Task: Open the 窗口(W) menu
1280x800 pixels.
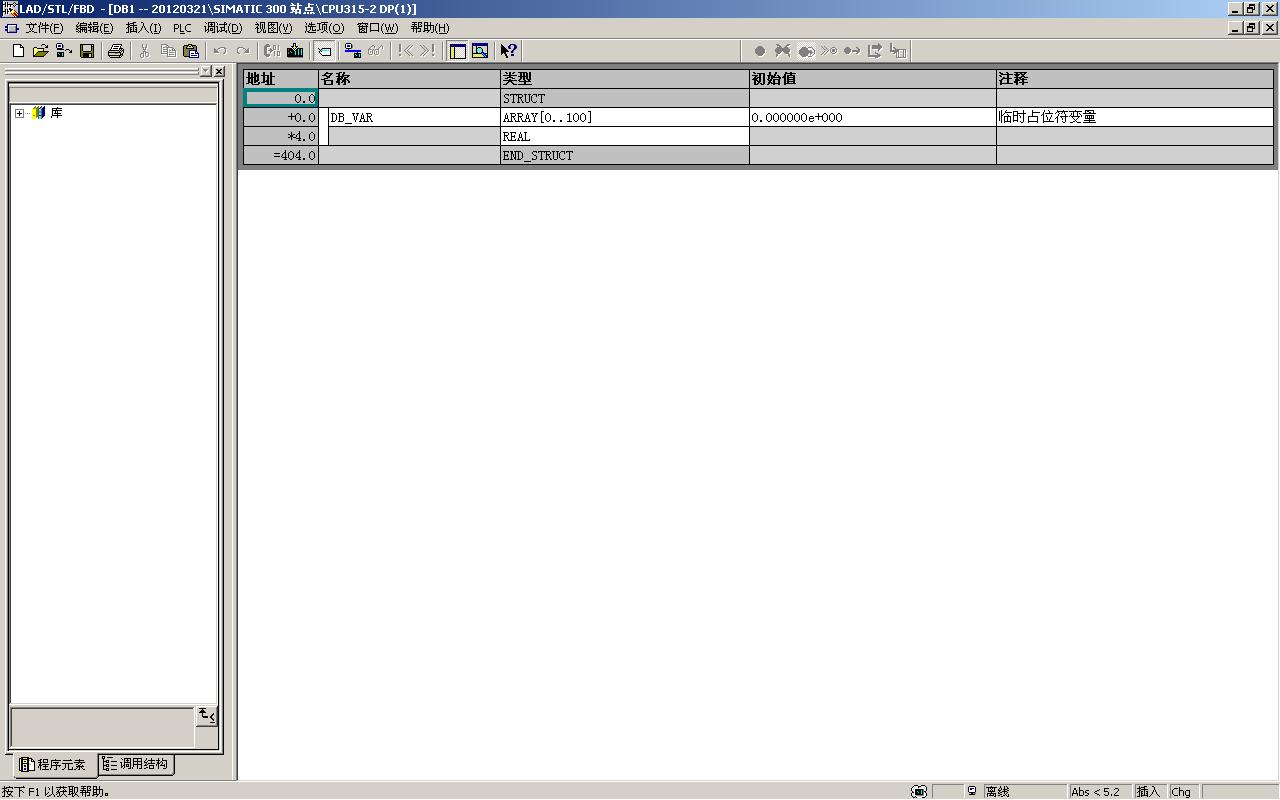Action: tap(377, 28)
